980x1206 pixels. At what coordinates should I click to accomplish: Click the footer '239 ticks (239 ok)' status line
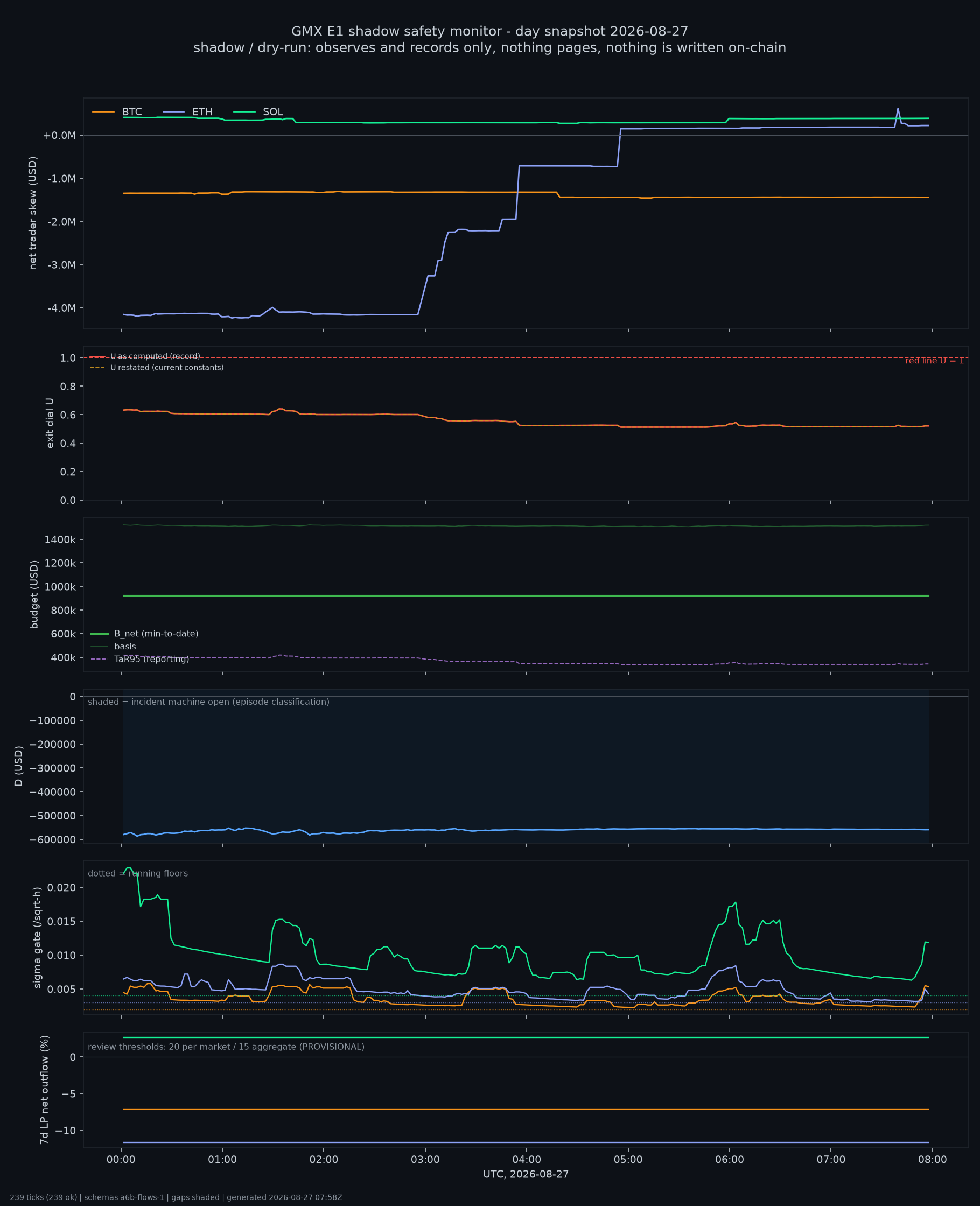point(176,1197)
